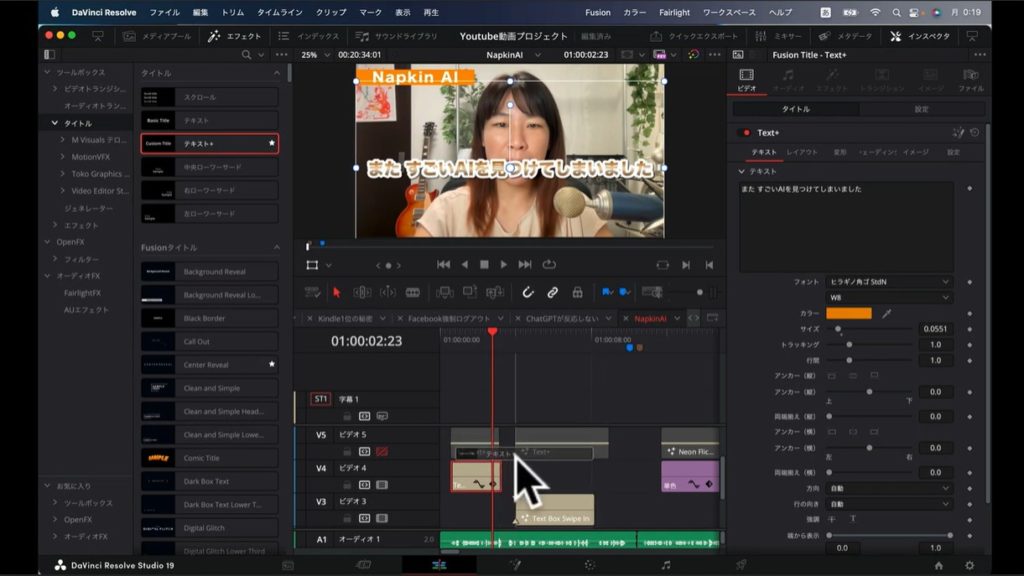Lock the Video 4 track
1024x576 pixels.
point(347,485)
